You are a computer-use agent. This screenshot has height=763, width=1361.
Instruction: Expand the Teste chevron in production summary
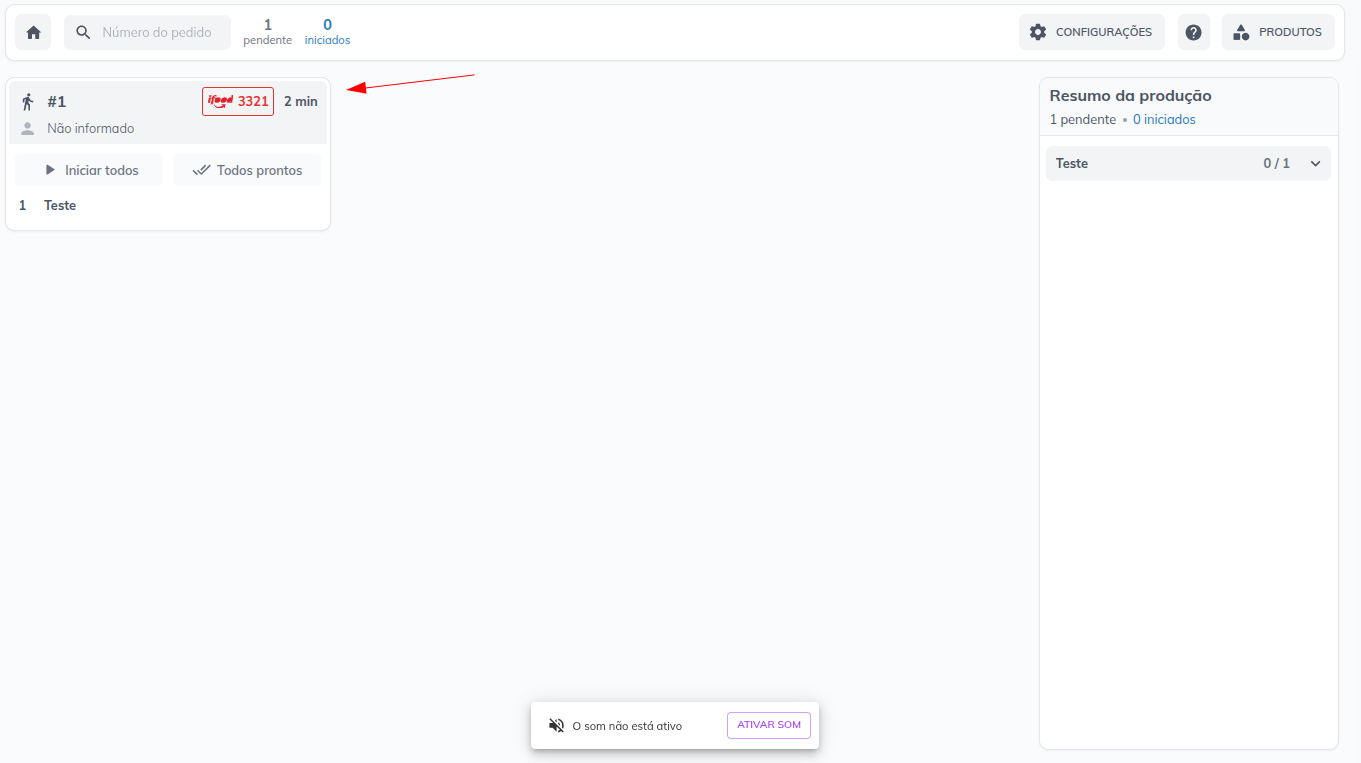point(1315,163)
